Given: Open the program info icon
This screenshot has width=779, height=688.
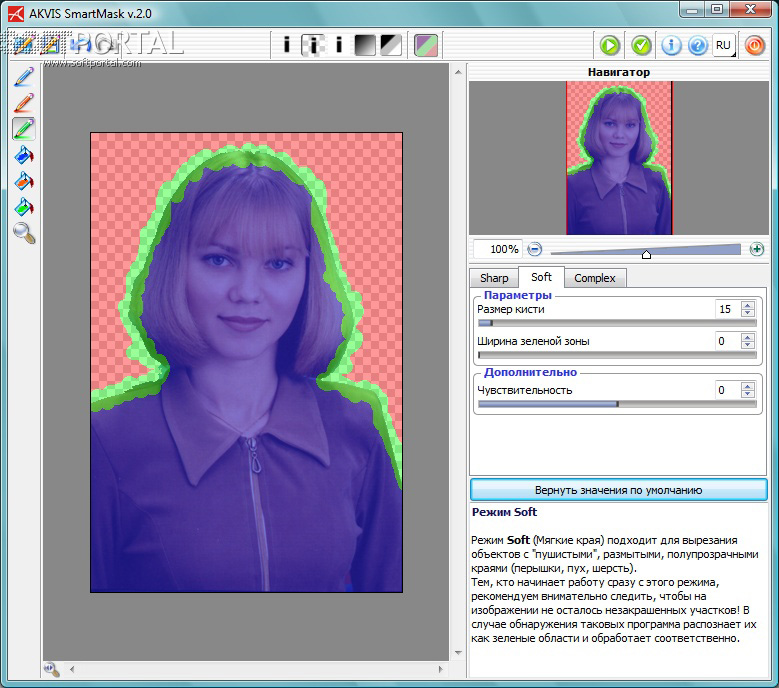Looking at the screenshot, I should pos(672,45).
